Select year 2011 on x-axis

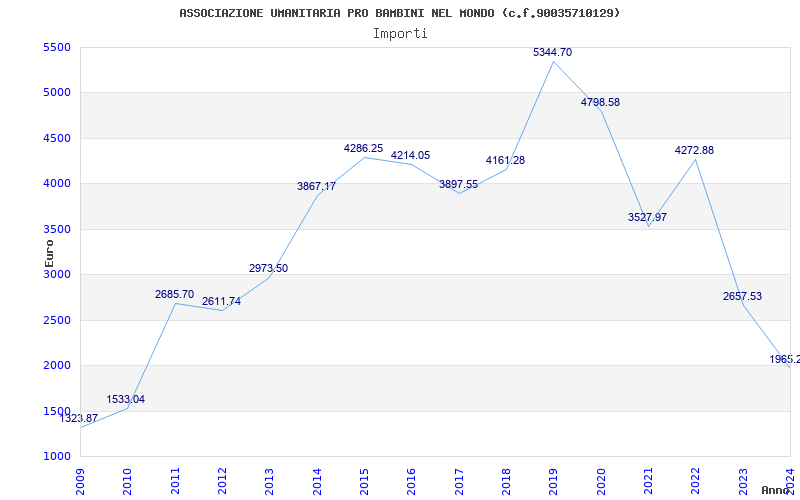[x=175, y=482]
